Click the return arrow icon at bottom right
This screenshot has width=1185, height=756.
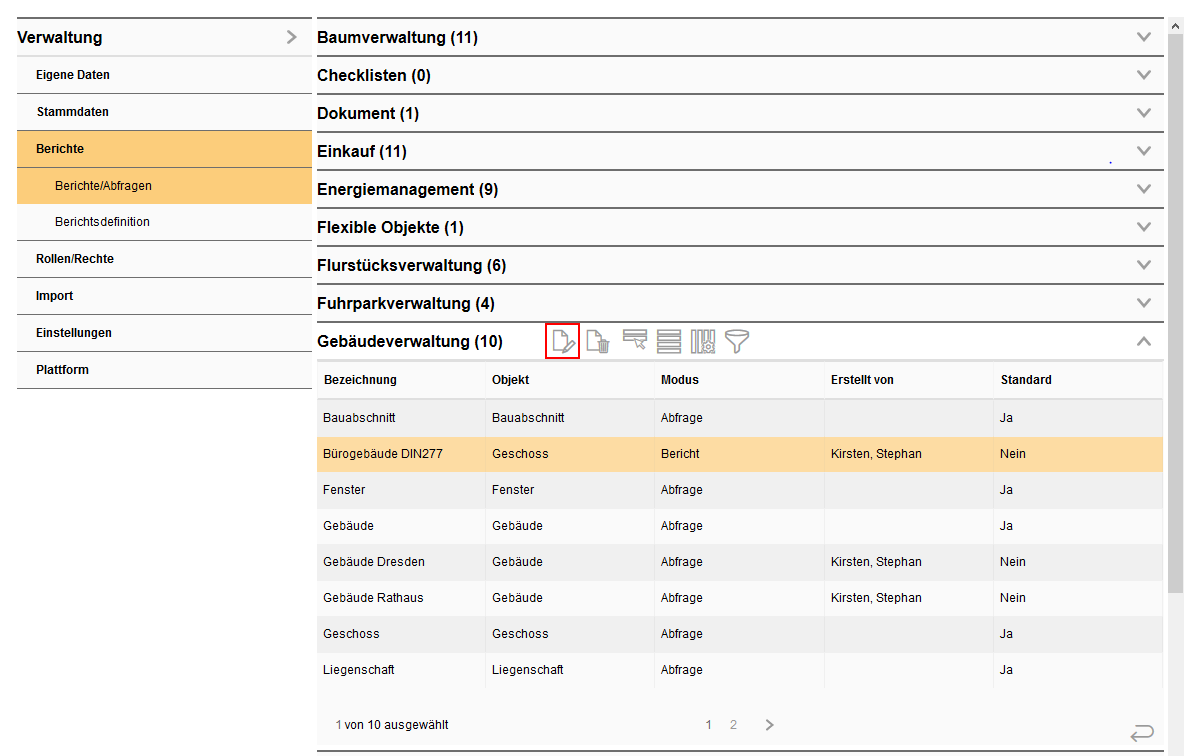point(1142,734)
